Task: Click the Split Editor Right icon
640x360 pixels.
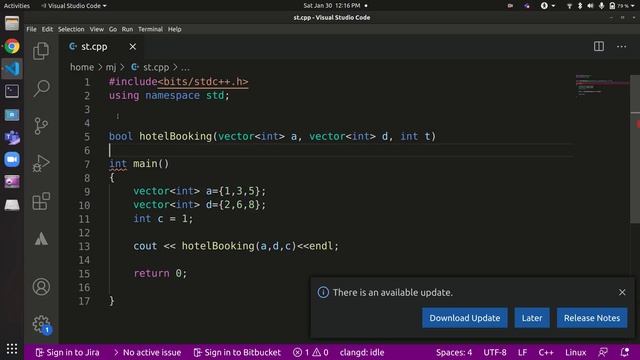Action: pos(599,47)
